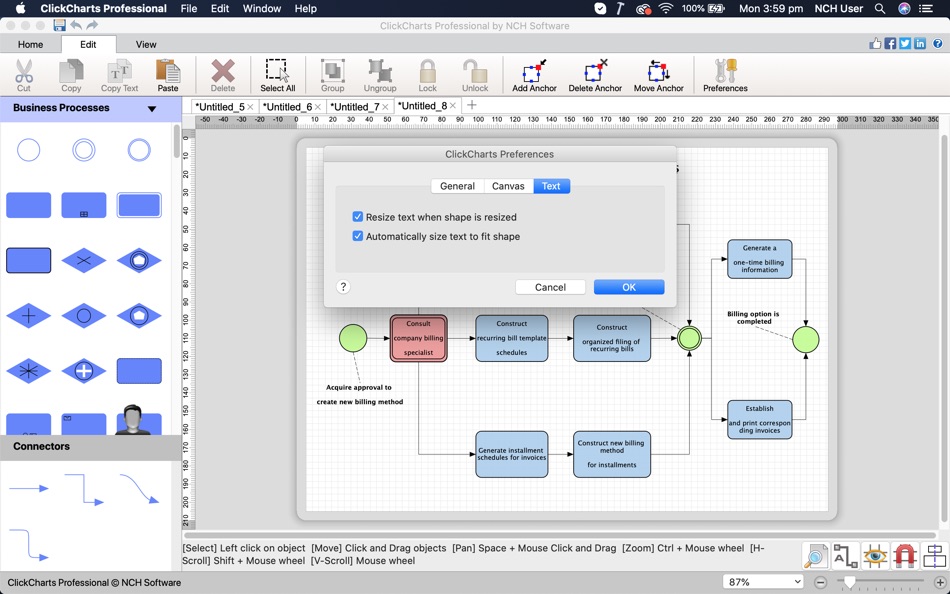The height and width of the screenshot is (594, 950).
Task: Uncheck Resize text when shape is resized
Action: [x=357, y=216]
